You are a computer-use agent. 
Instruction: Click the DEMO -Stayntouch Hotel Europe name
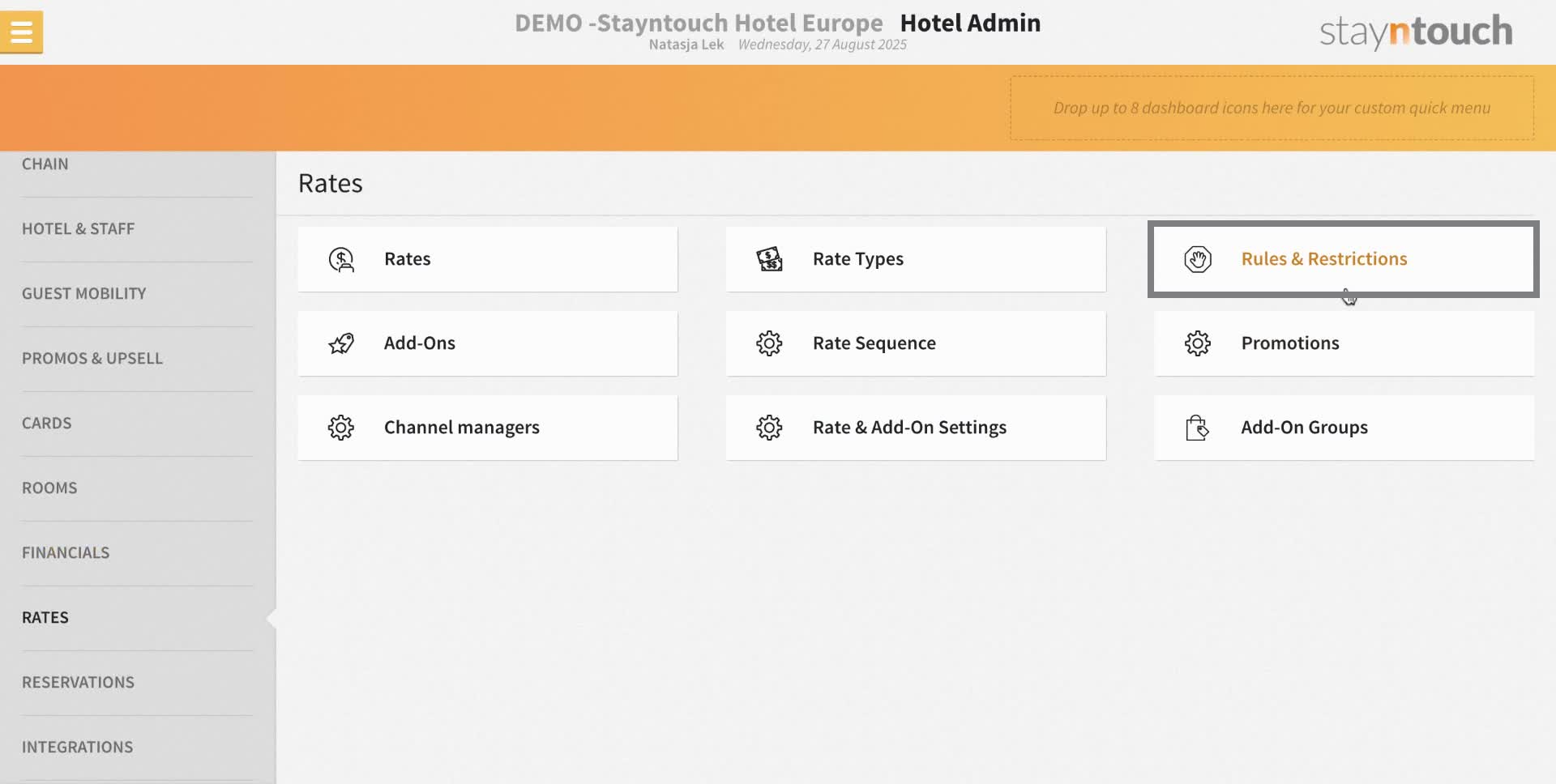pos(699,23)
